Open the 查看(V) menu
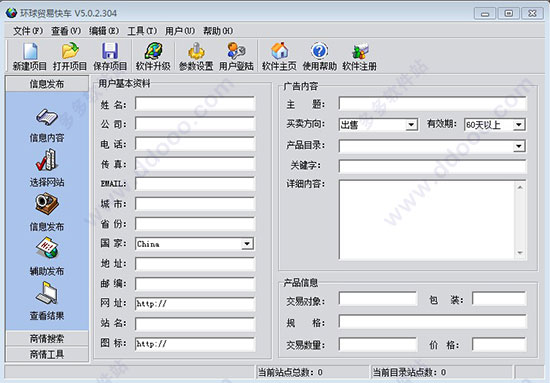550x383 pixels. click(x=66, y=31)
